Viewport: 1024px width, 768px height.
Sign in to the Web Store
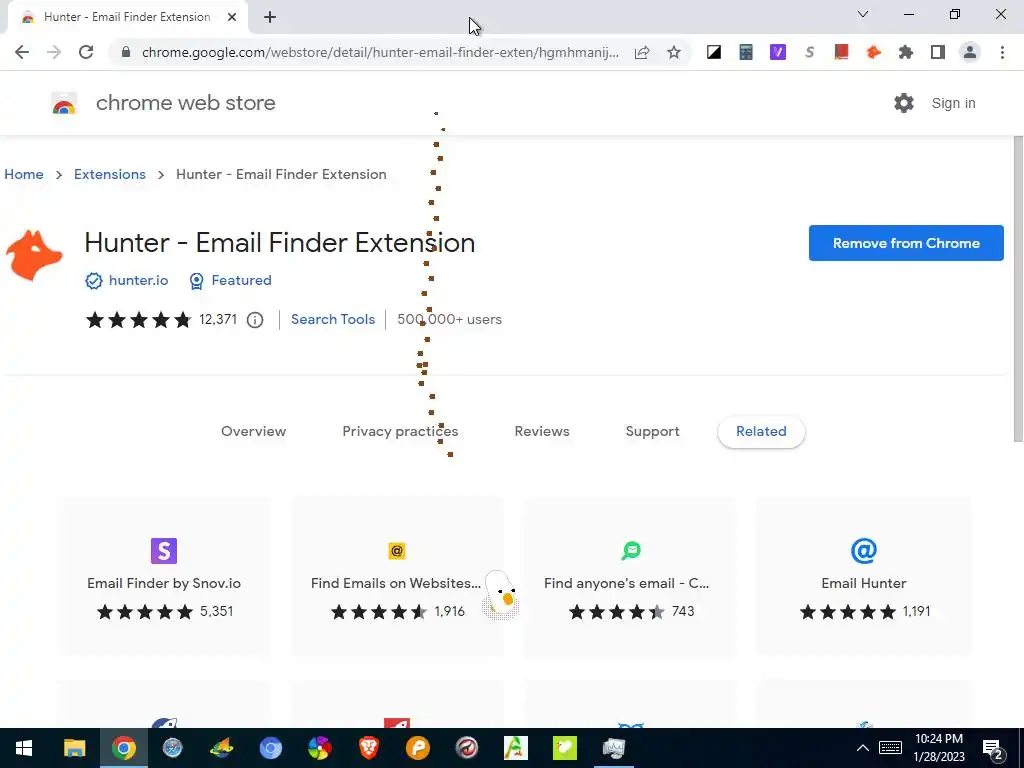coord(953,103)
